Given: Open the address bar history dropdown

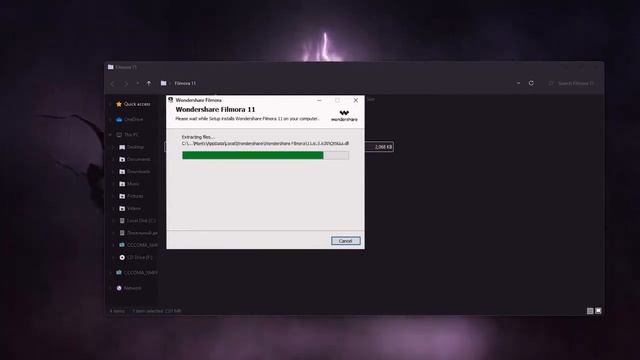Looking at the screenshot, I should point(518,83).
